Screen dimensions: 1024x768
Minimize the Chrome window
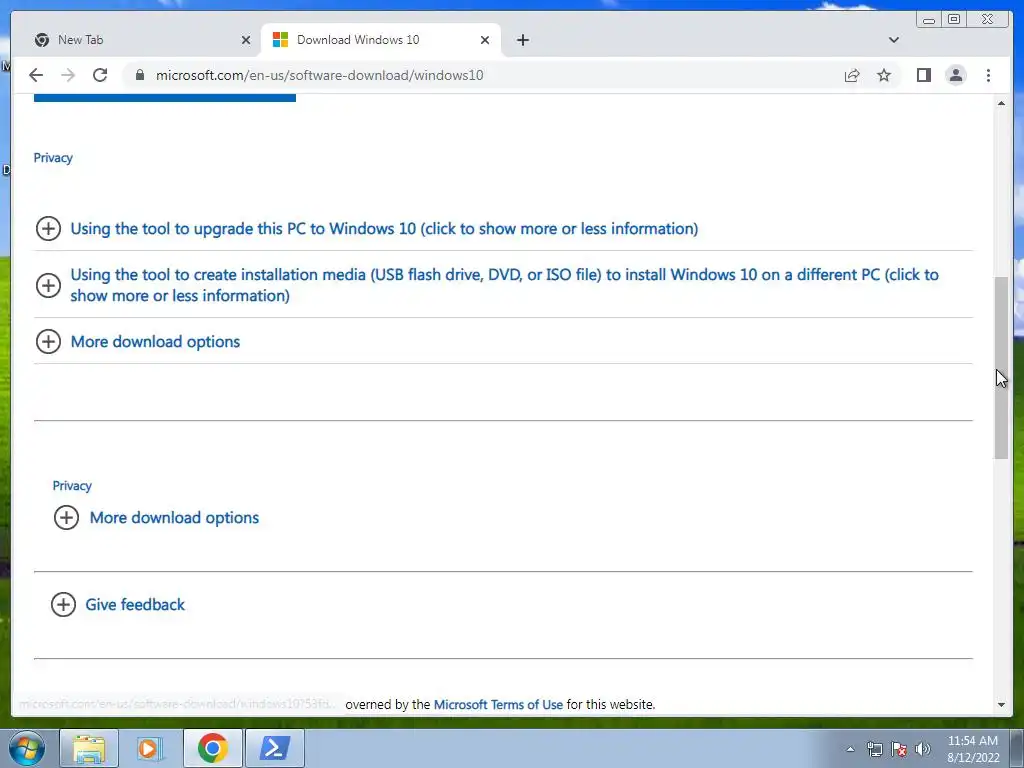(x=929, y=20)
